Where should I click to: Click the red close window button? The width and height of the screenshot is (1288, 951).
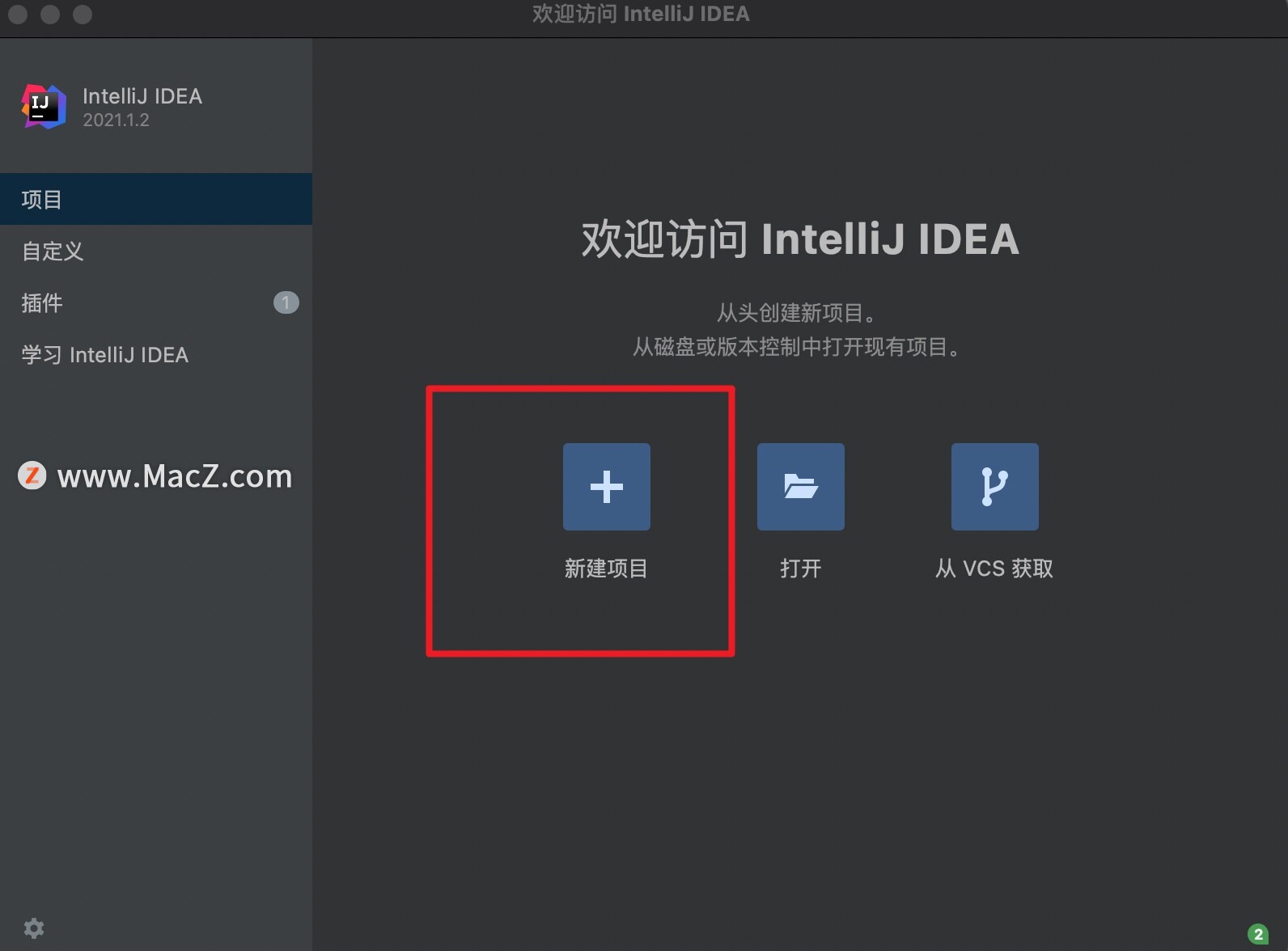tap(18, 14)
